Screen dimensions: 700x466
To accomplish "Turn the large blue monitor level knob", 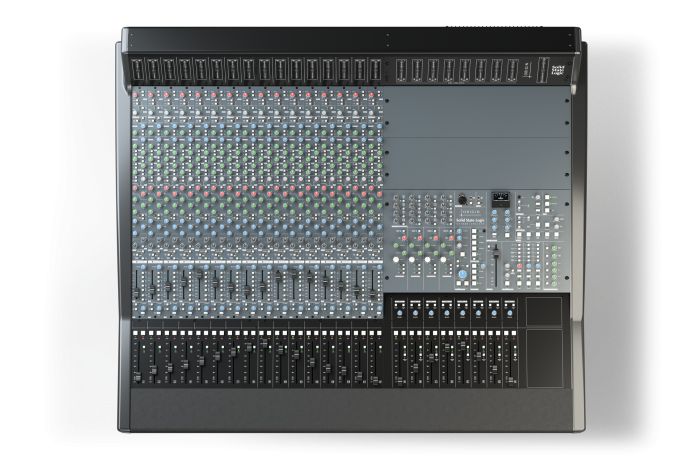I will point(463,272).
